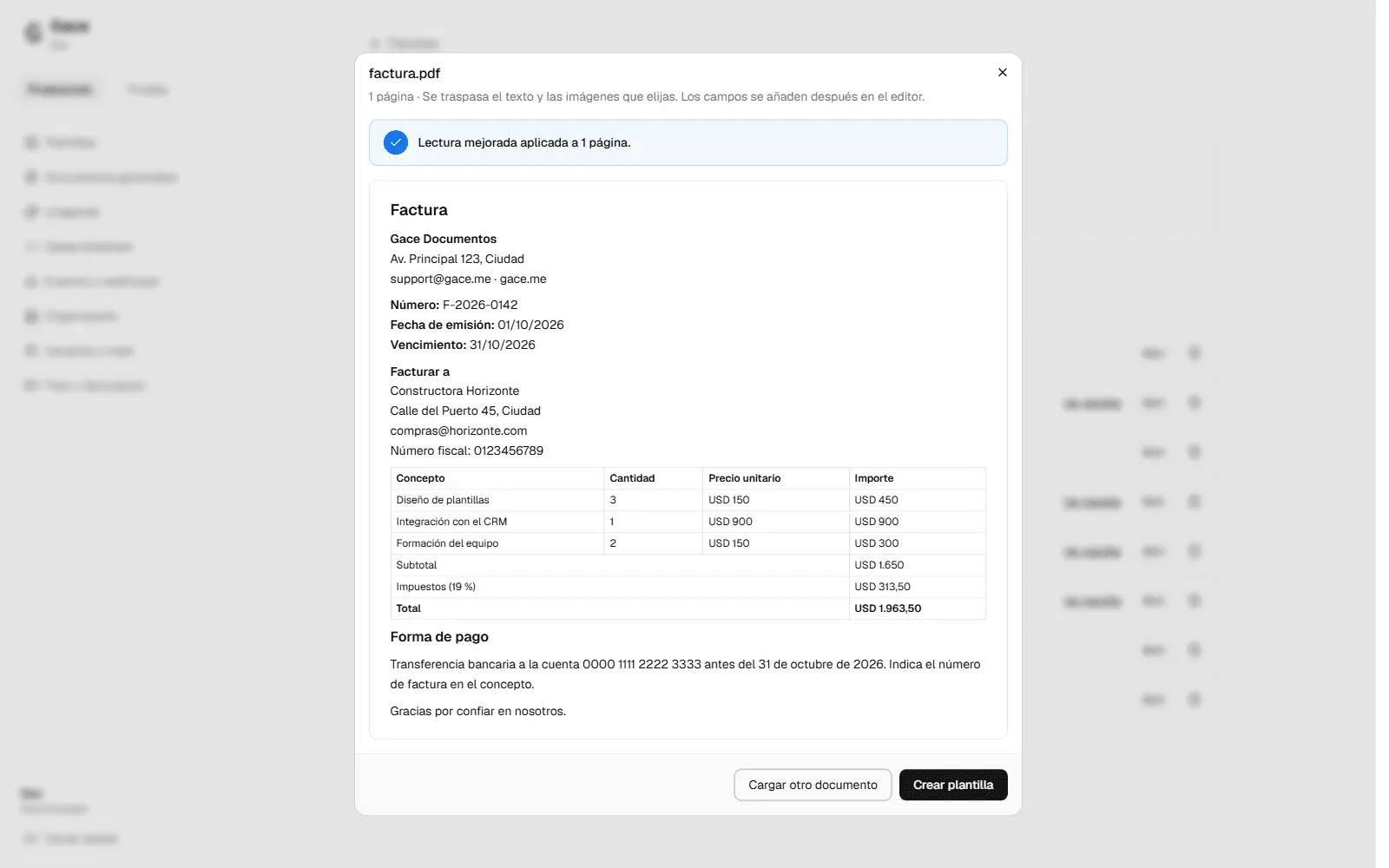Click the blue checkmark icon in the banner

[396, 142]
